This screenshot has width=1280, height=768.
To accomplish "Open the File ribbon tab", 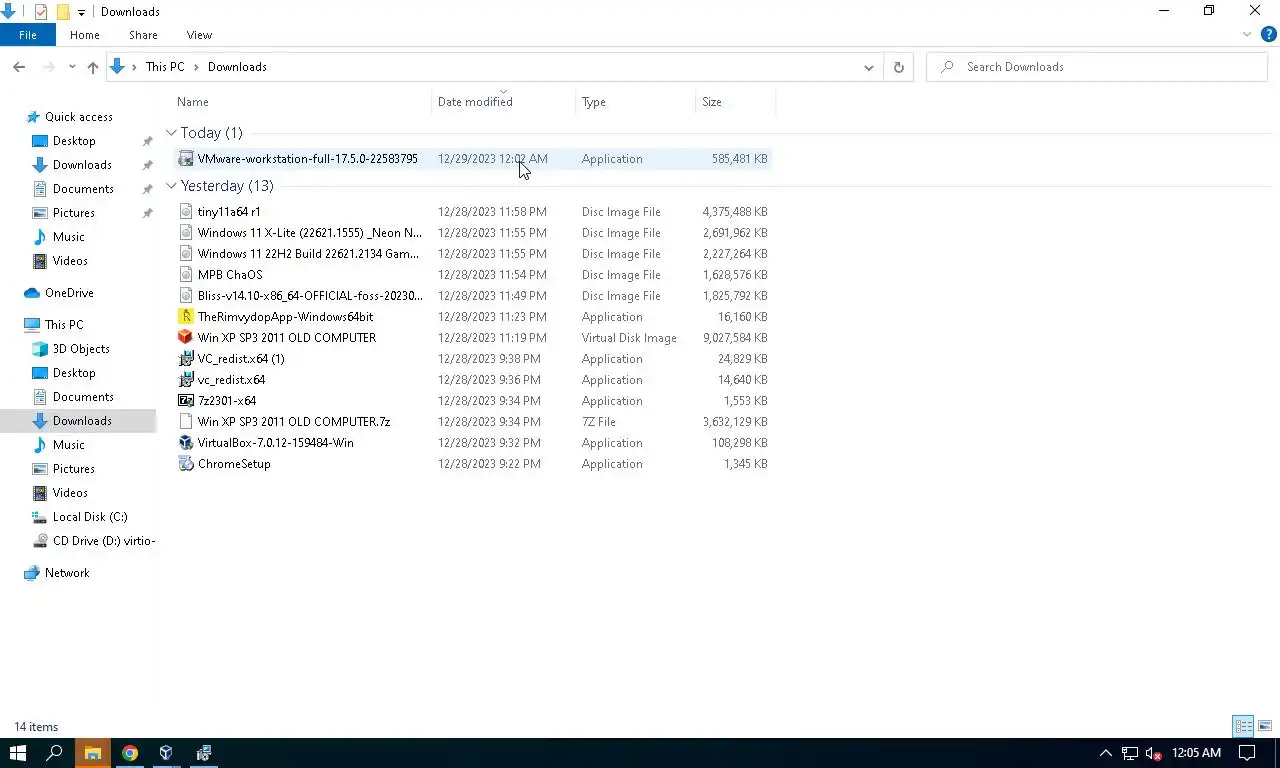I will coord(28,35).
